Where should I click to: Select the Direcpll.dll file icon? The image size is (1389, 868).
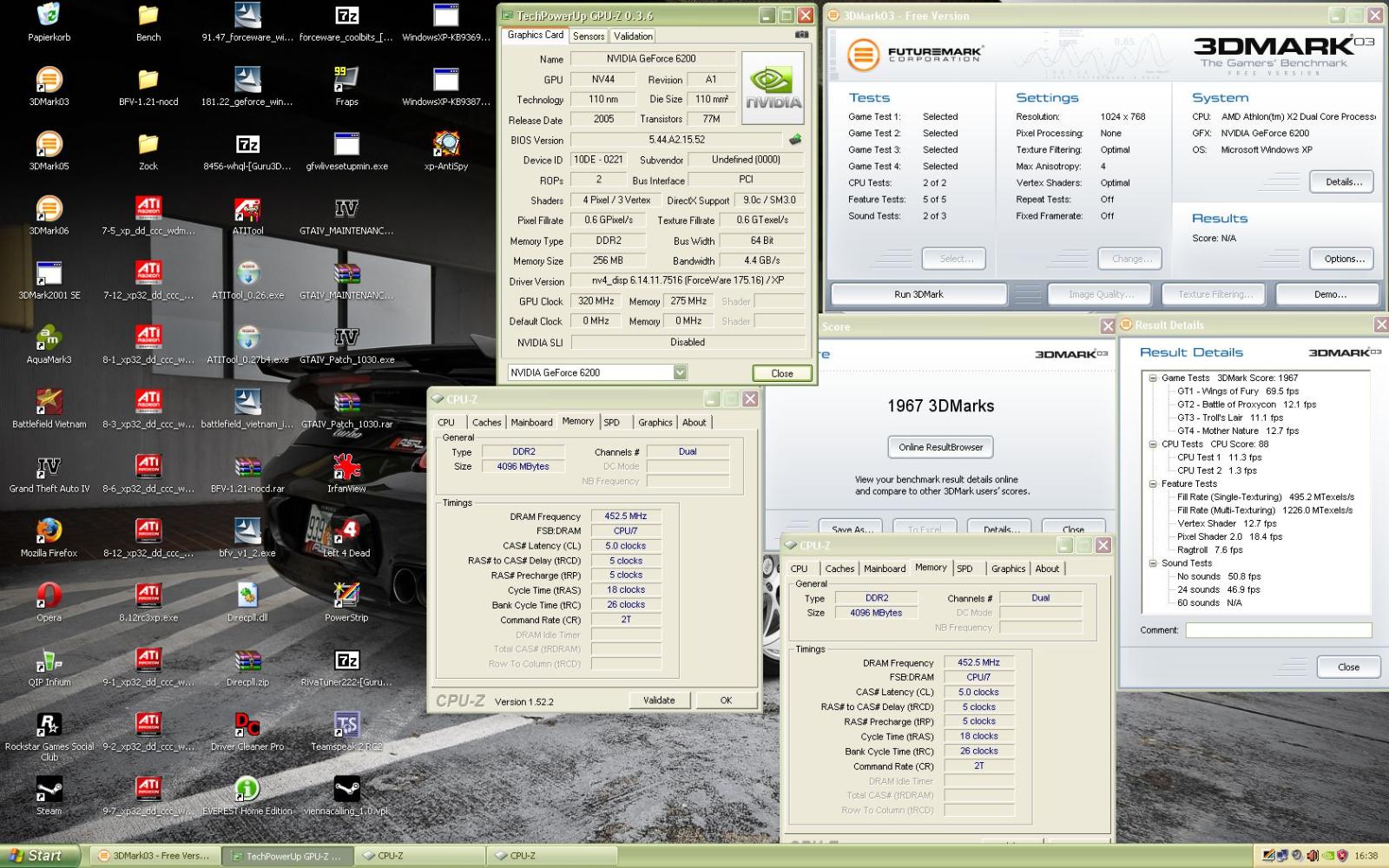click(247, 602)
